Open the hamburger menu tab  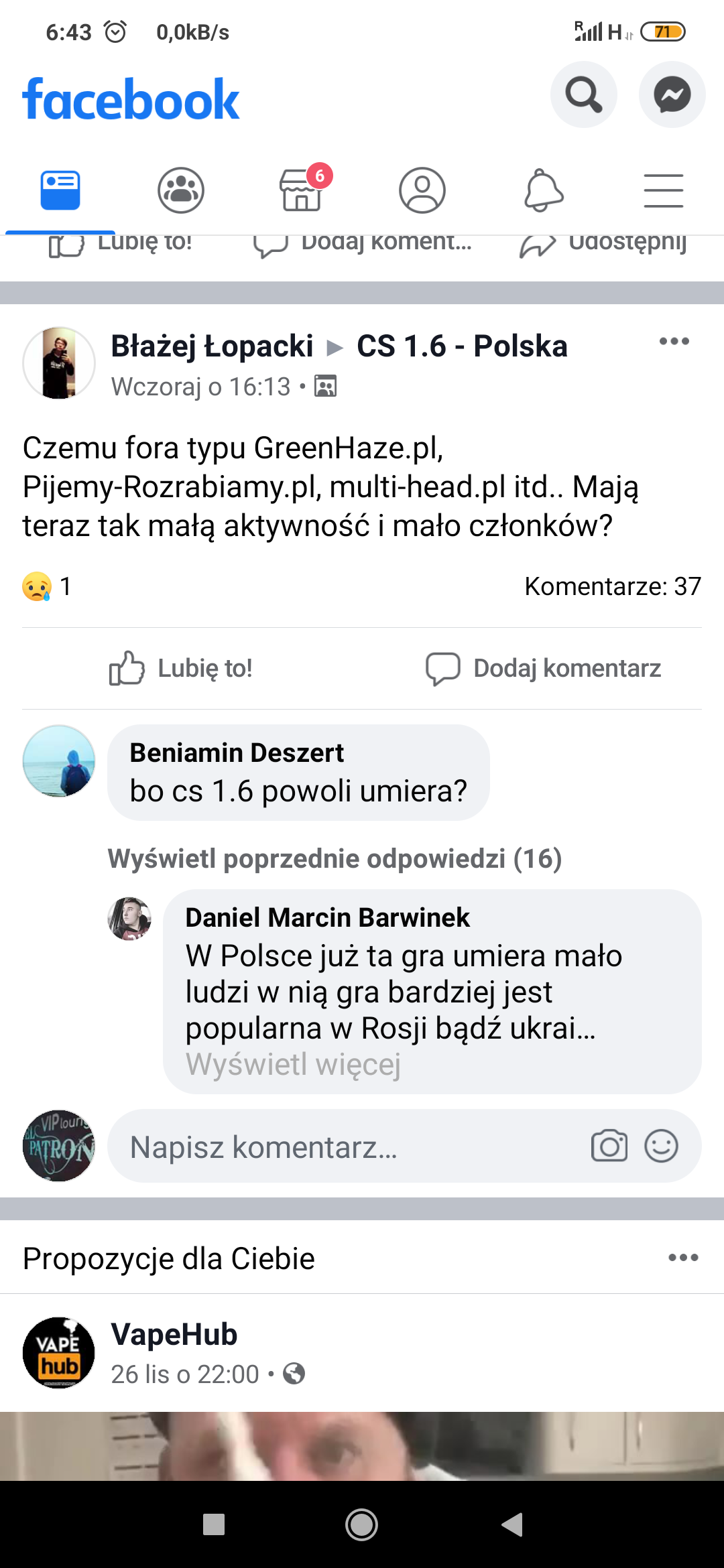(664, 190)
